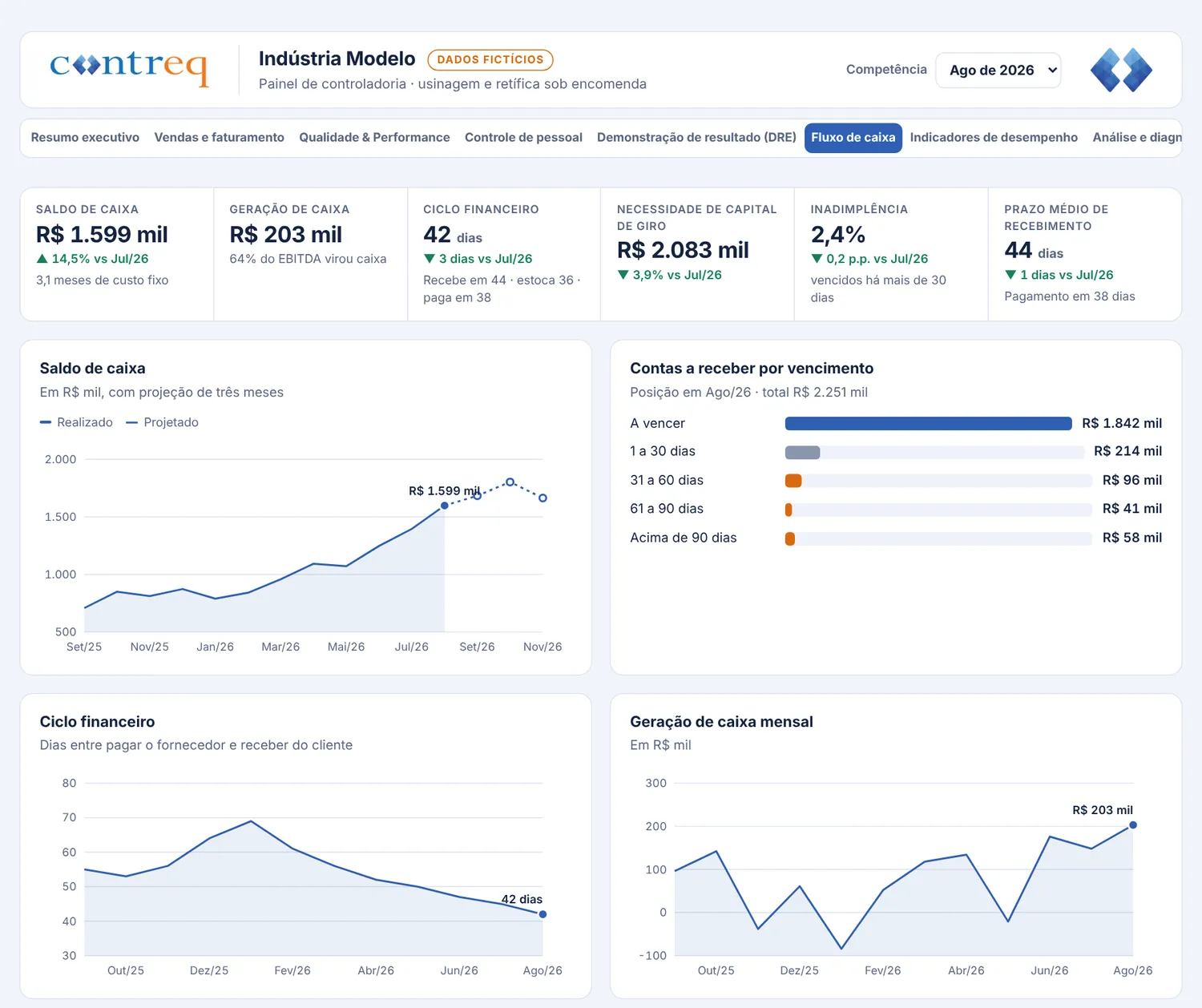Screen dimensions: 1202x1008
Task: Toggle the Realizado legend entry
Action: pyautogui.click(x=77, y=422)
